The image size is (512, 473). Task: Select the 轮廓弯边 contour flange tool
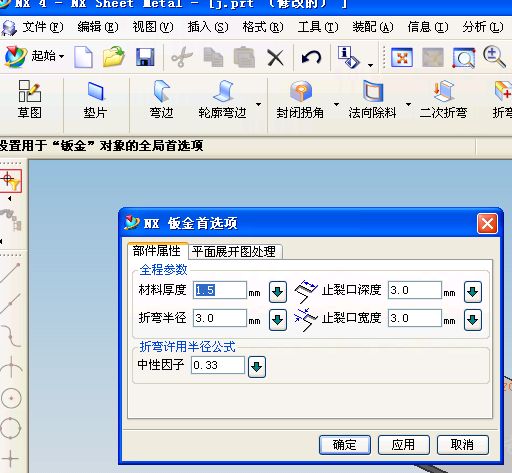(222, 100)
